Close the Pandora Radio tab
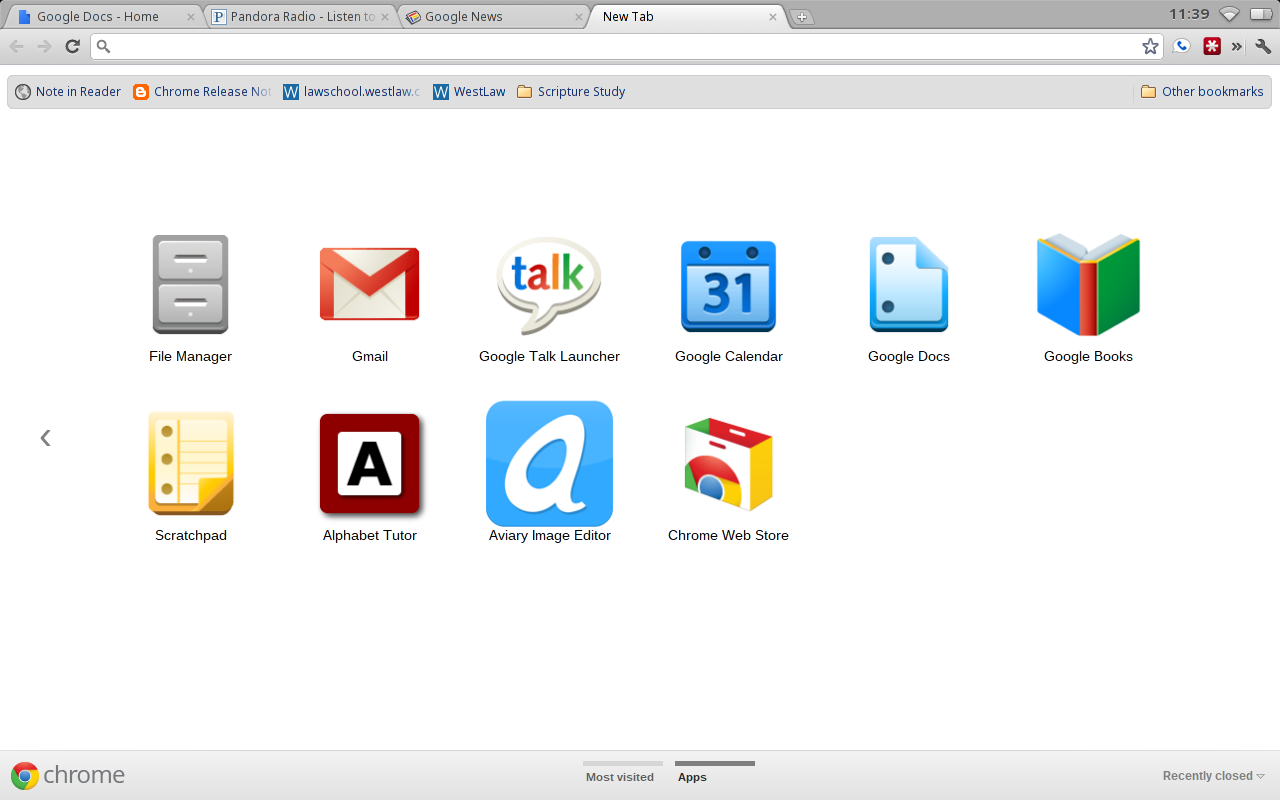 point(384,17)
